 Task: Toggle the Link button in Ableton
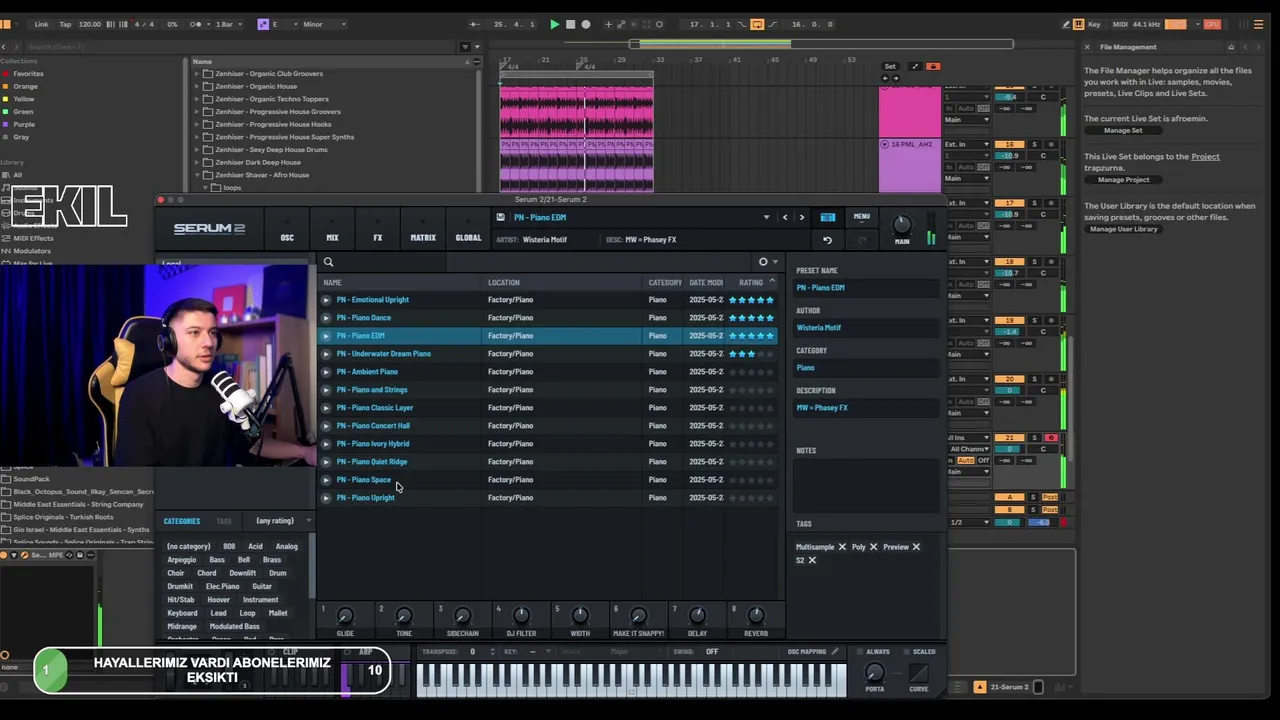pyautogui.click(x=41, y=24)
